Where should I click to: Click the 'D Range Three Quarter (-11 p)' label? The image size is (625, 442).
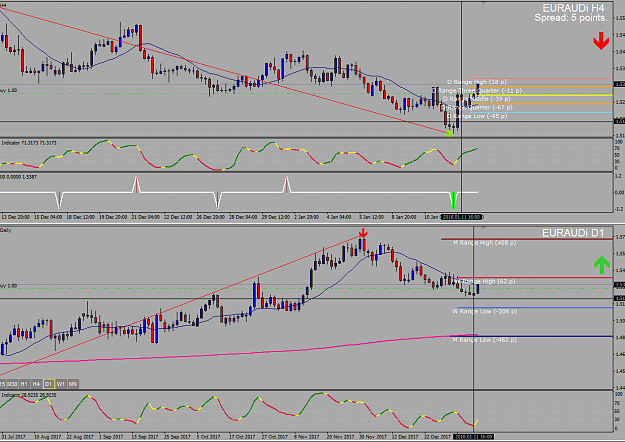[x=477, y=90]
